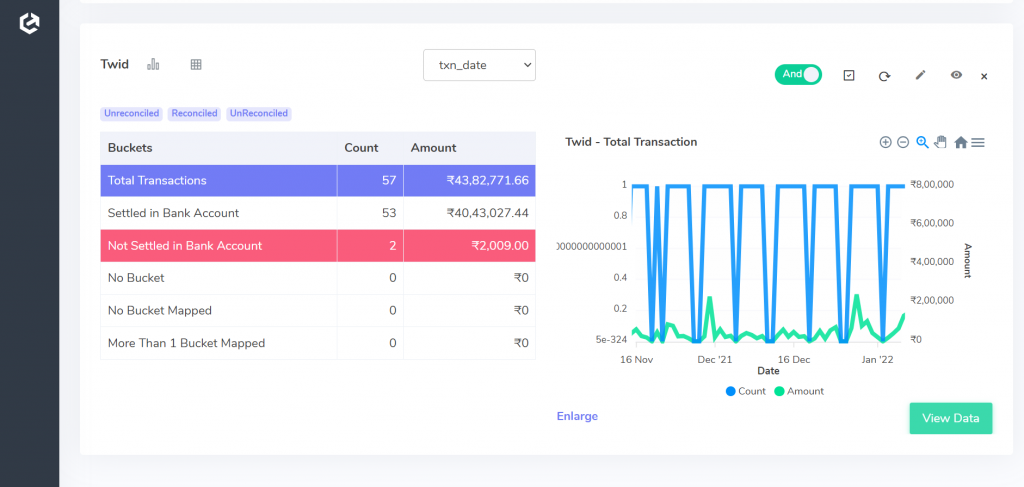1024x487 pixels.
Task: Refresh the Twid widget
Action: [x=884, y=76]
